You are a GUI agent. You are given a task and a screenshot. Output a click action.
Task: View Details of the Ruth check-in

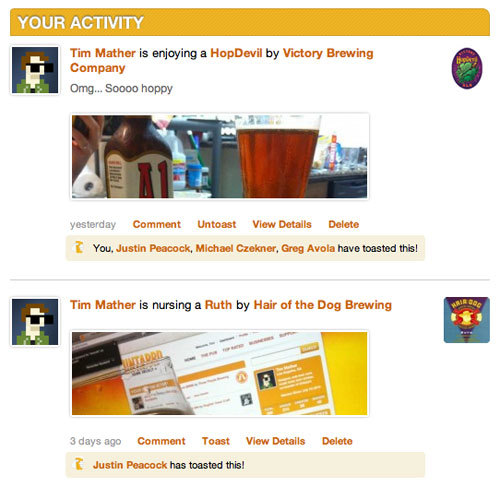tap(275, 441)
